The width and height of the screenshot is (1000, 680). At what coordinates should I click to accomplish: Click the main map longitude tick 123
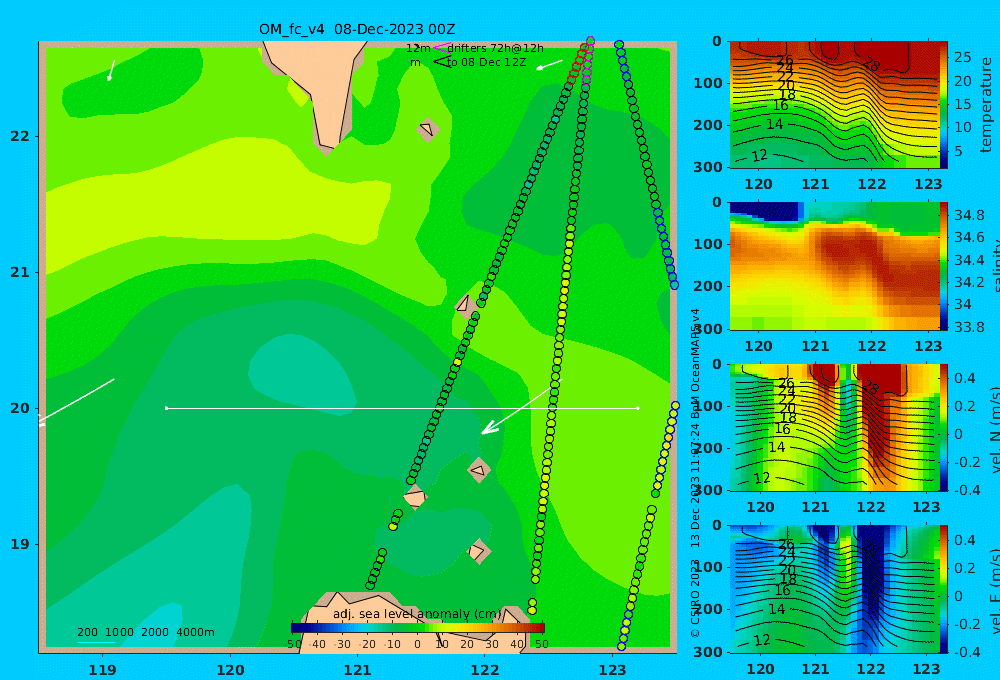point(613,670)
